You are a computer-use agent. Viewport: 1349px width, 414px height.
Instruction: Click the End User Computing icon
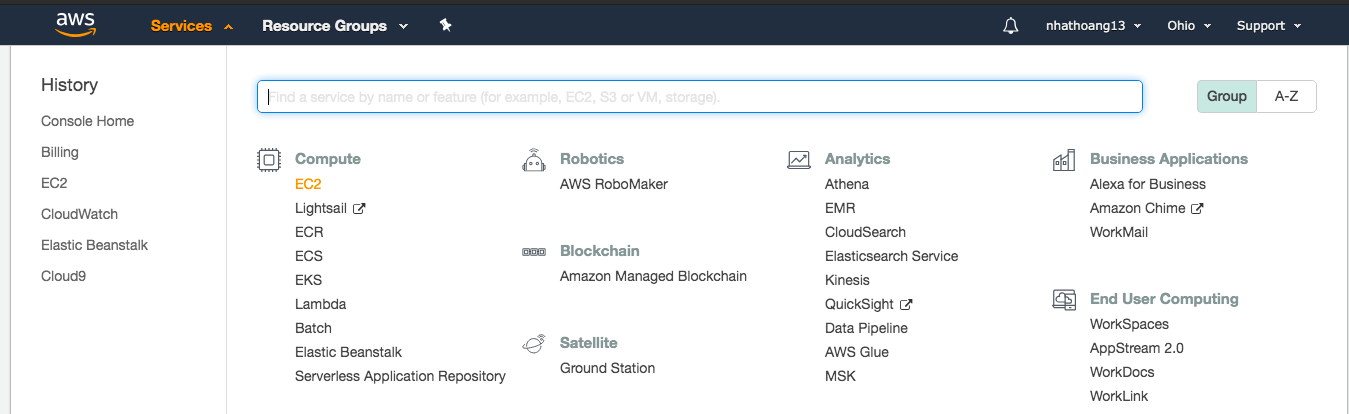1064,299
